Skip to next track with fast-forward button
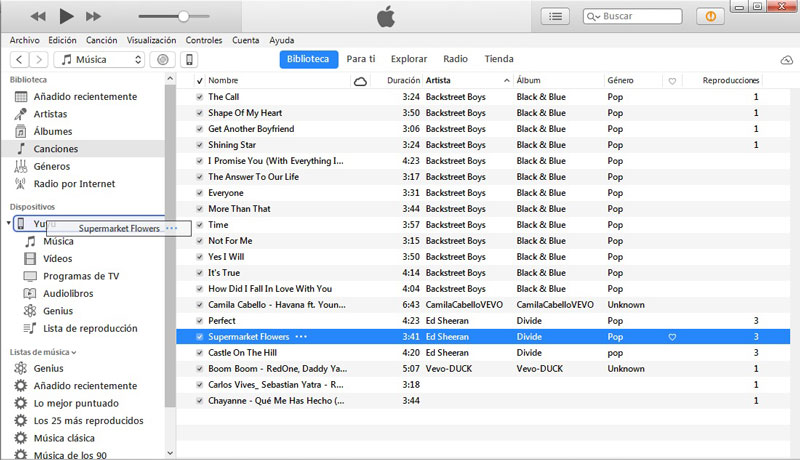This screenshot has height=460, width=800. [93, 16]
